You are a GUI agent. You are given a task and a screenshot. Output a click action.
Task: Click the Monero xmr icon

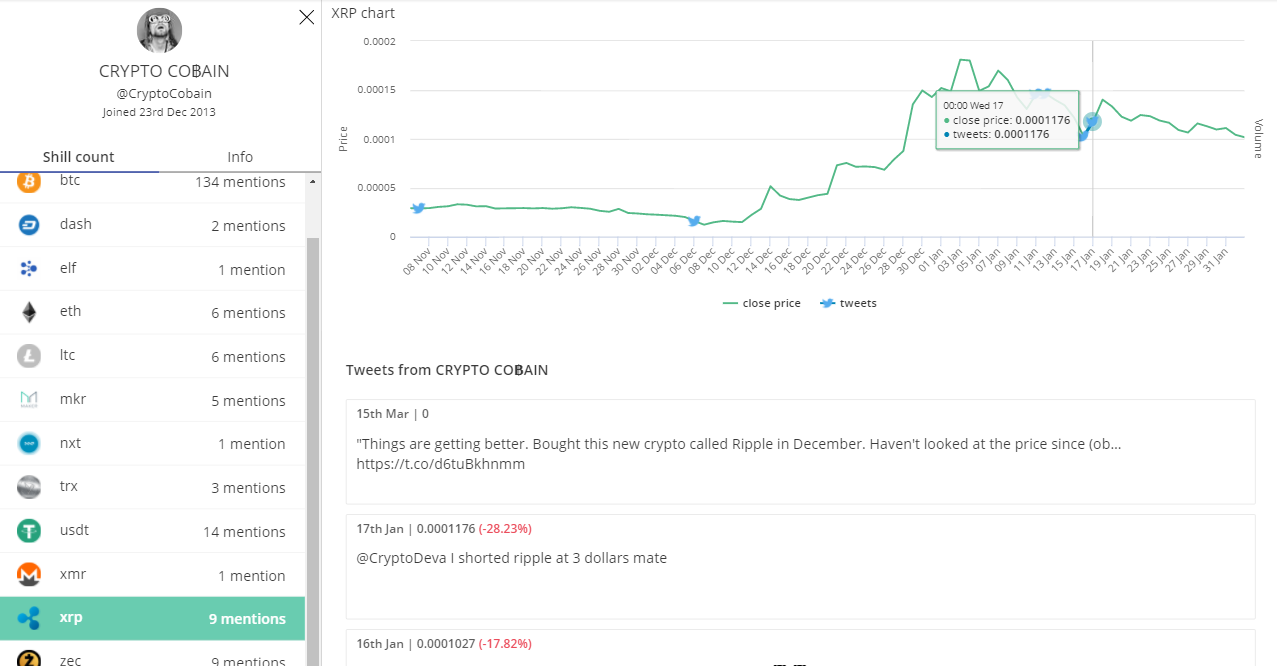pyautogui.click(x=29, y=574)
